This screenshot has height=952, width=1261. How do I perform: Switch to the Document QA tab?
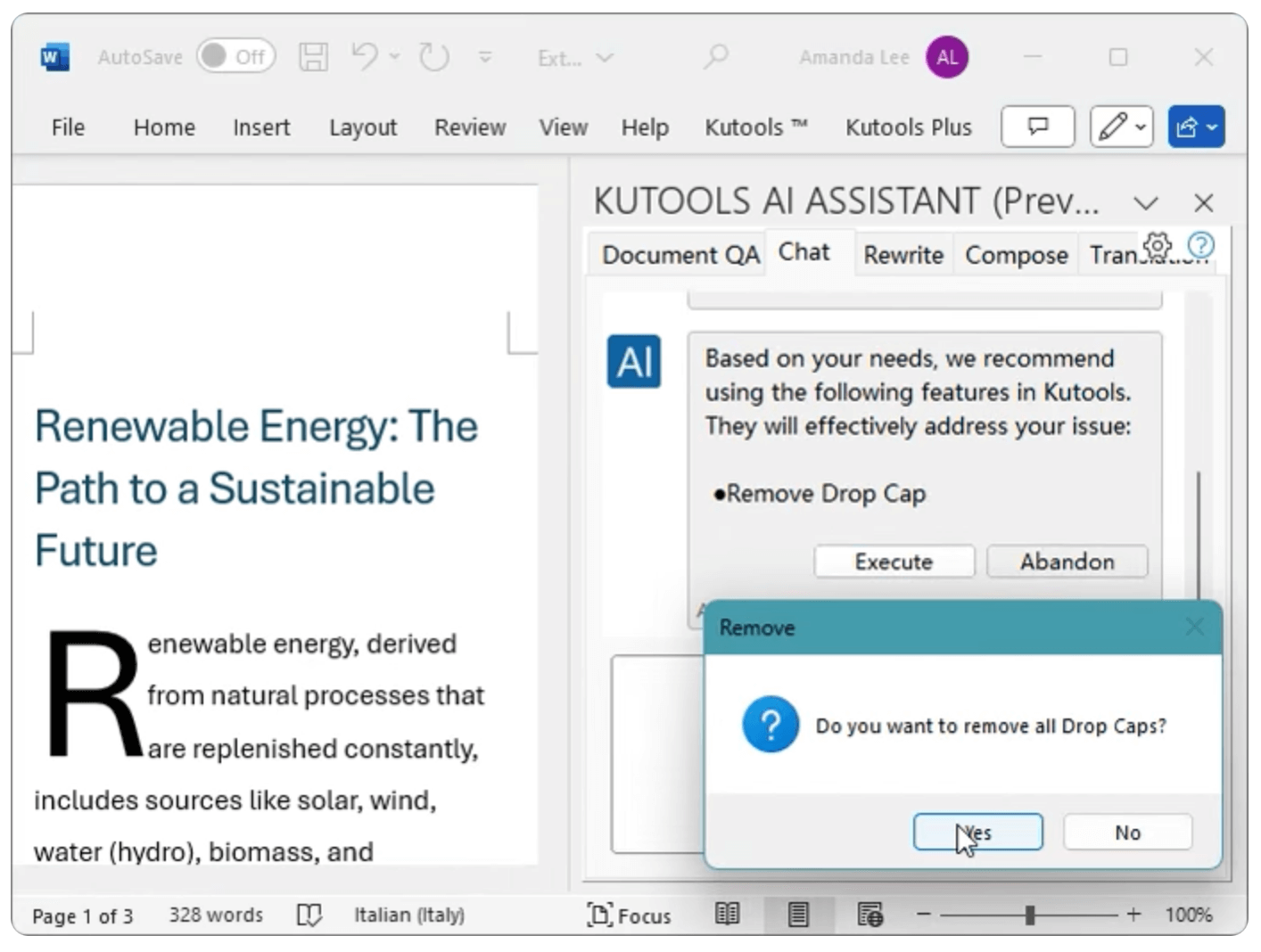[680, 255]
